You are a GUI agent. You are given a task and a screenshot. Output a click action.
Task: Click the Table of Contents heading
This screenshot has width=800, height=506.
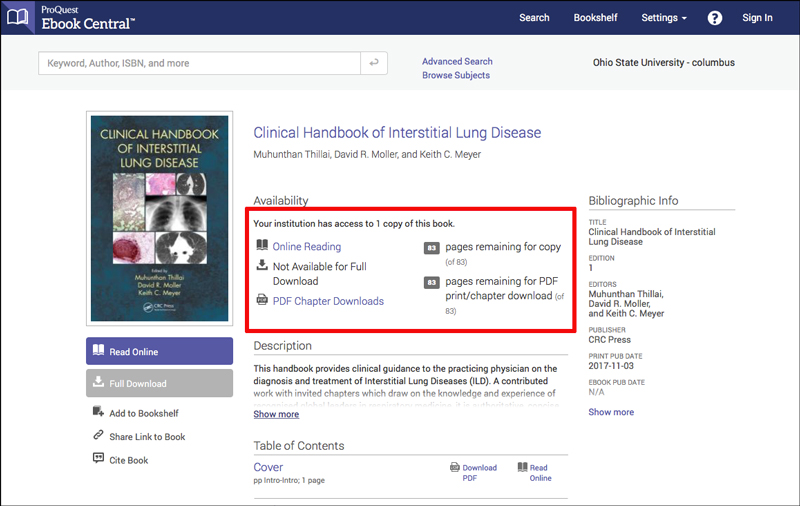coord(298,445)
